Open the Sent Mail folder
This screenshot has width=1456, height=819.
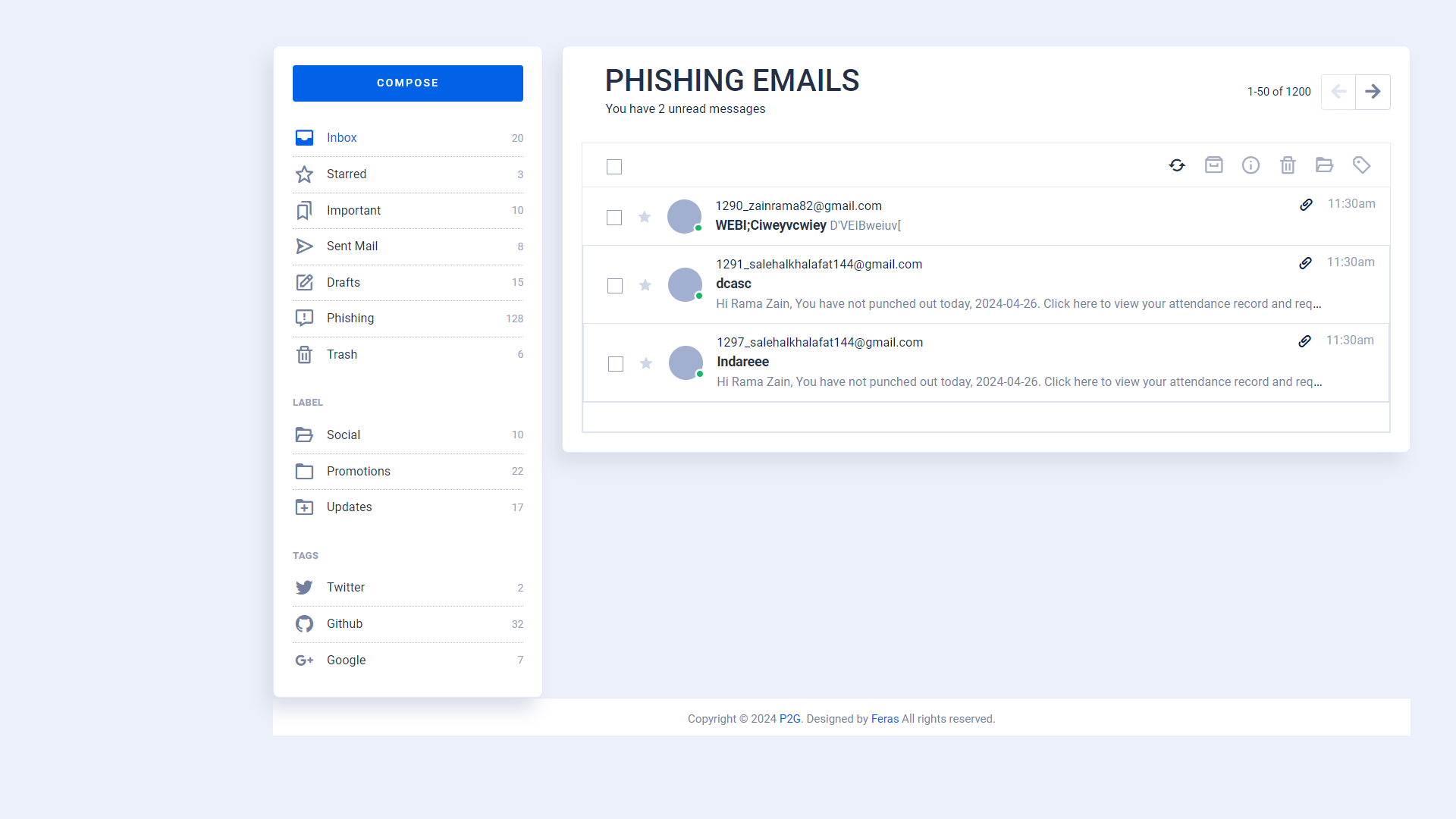352,246
